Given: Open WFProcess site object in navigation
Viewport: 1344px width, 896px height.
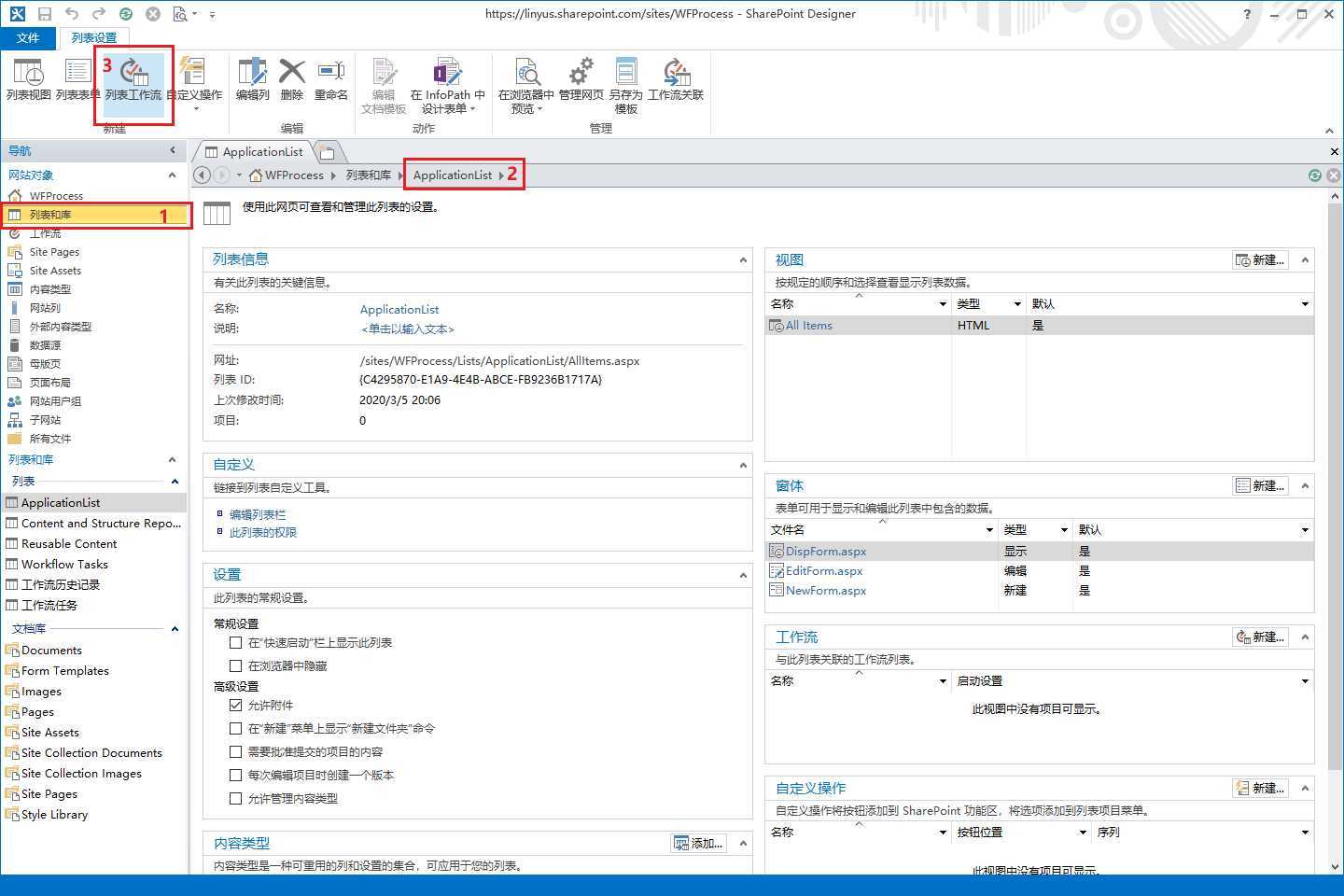Looking at the screenshot, I should 56,196.
